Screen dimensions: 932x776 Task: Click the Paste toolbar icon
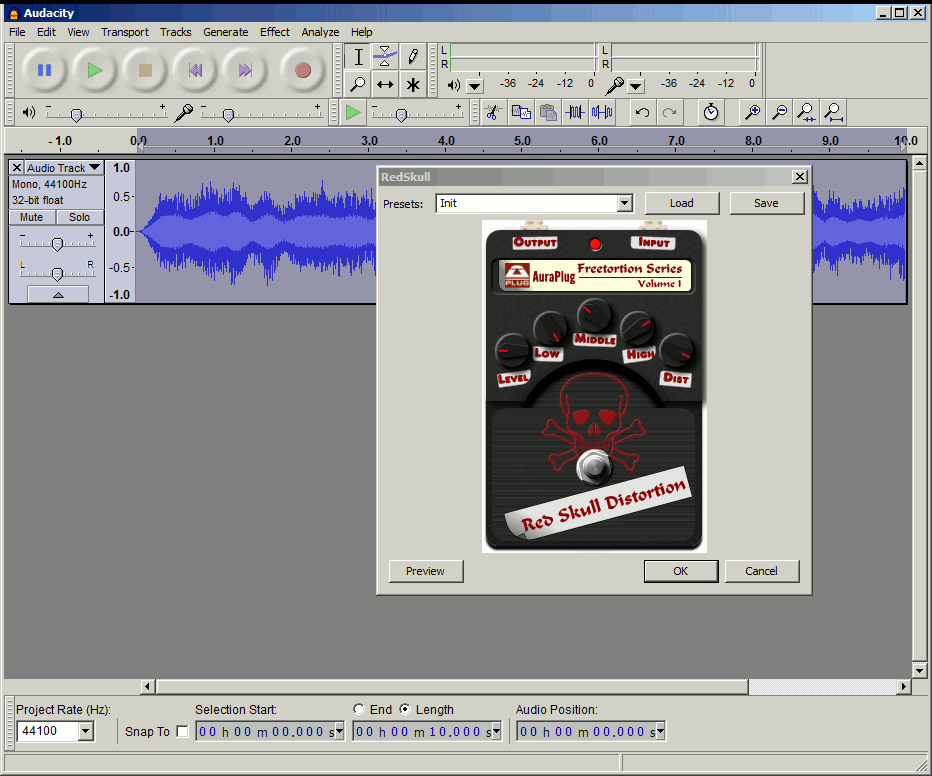(548, 112)
